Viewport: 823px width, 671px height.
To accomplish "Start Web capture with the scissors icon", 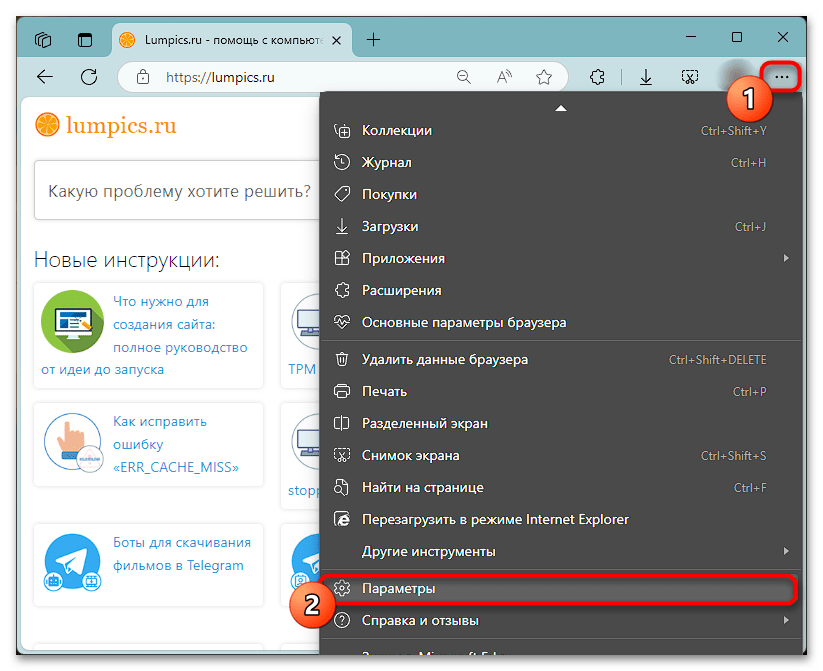I will coord(692,76).
